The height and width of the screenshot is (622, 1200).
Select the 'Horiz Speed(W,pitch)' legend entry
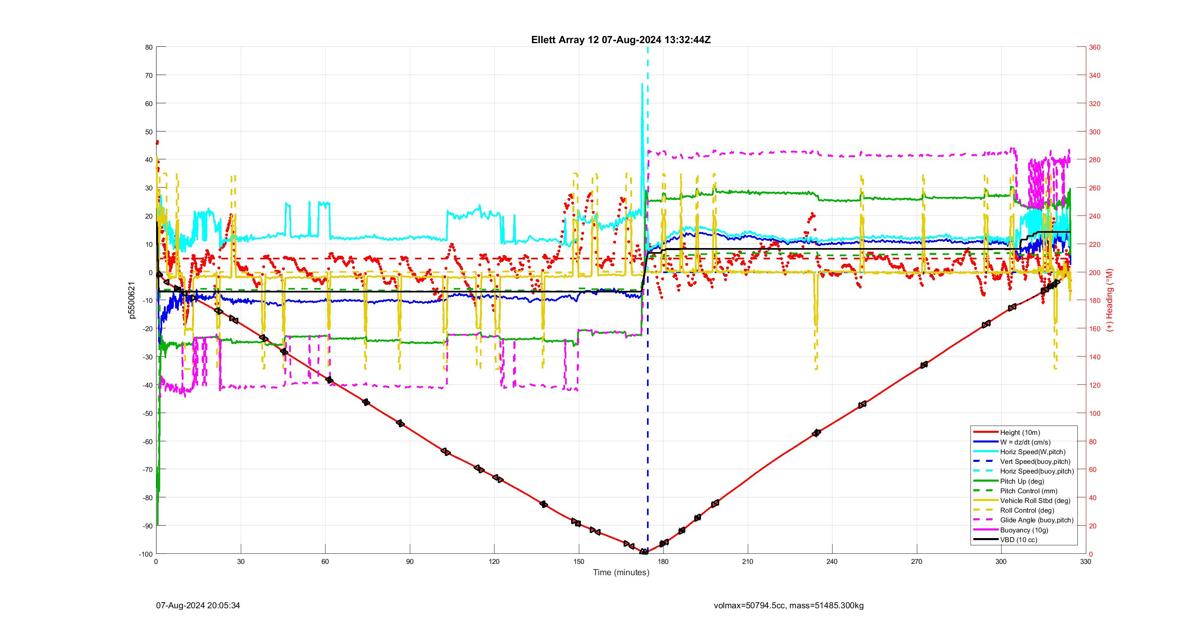[1033, 452]
